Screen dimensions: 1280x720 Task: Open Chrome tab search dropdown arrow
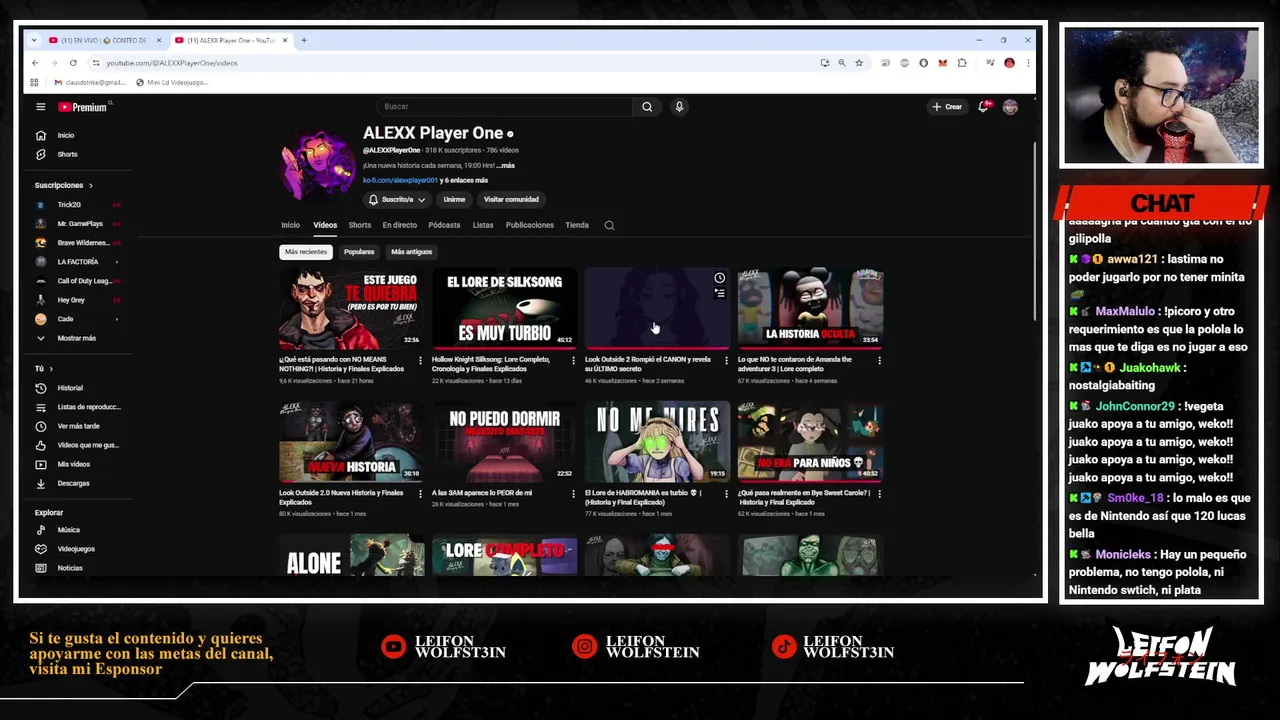point(35,40)
